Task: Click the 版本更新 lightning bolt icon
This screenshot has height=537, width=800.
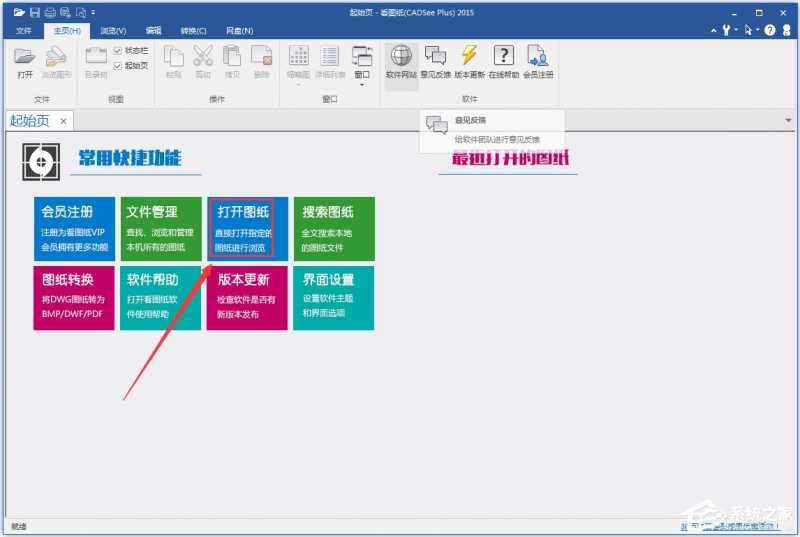Action: [x=469, y=58]
